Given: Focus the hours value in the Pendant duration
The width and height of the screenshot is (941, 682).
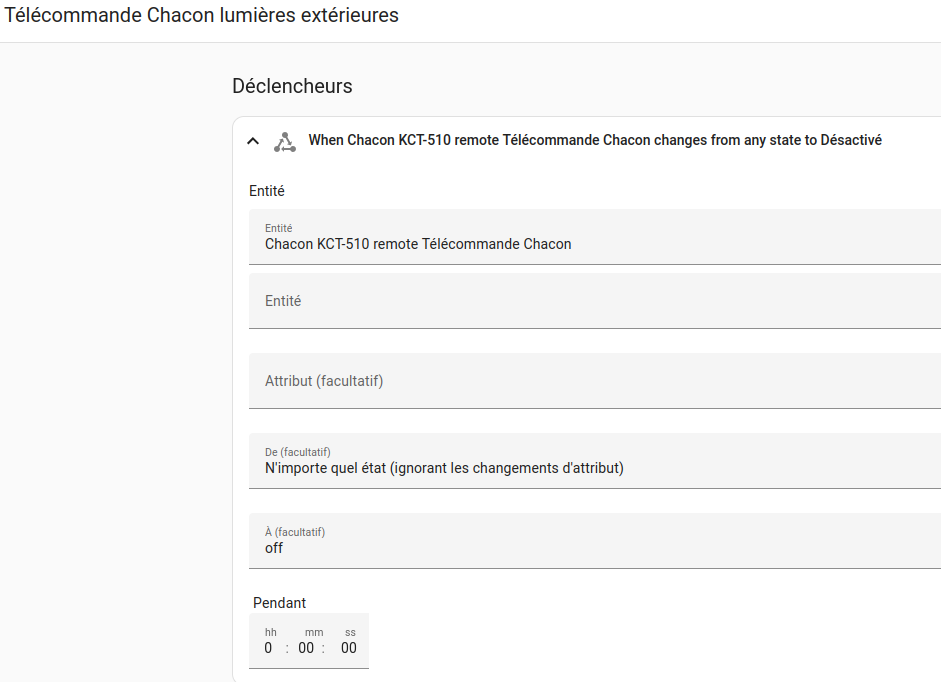Looking at the screenshot, I should point(268,648).
